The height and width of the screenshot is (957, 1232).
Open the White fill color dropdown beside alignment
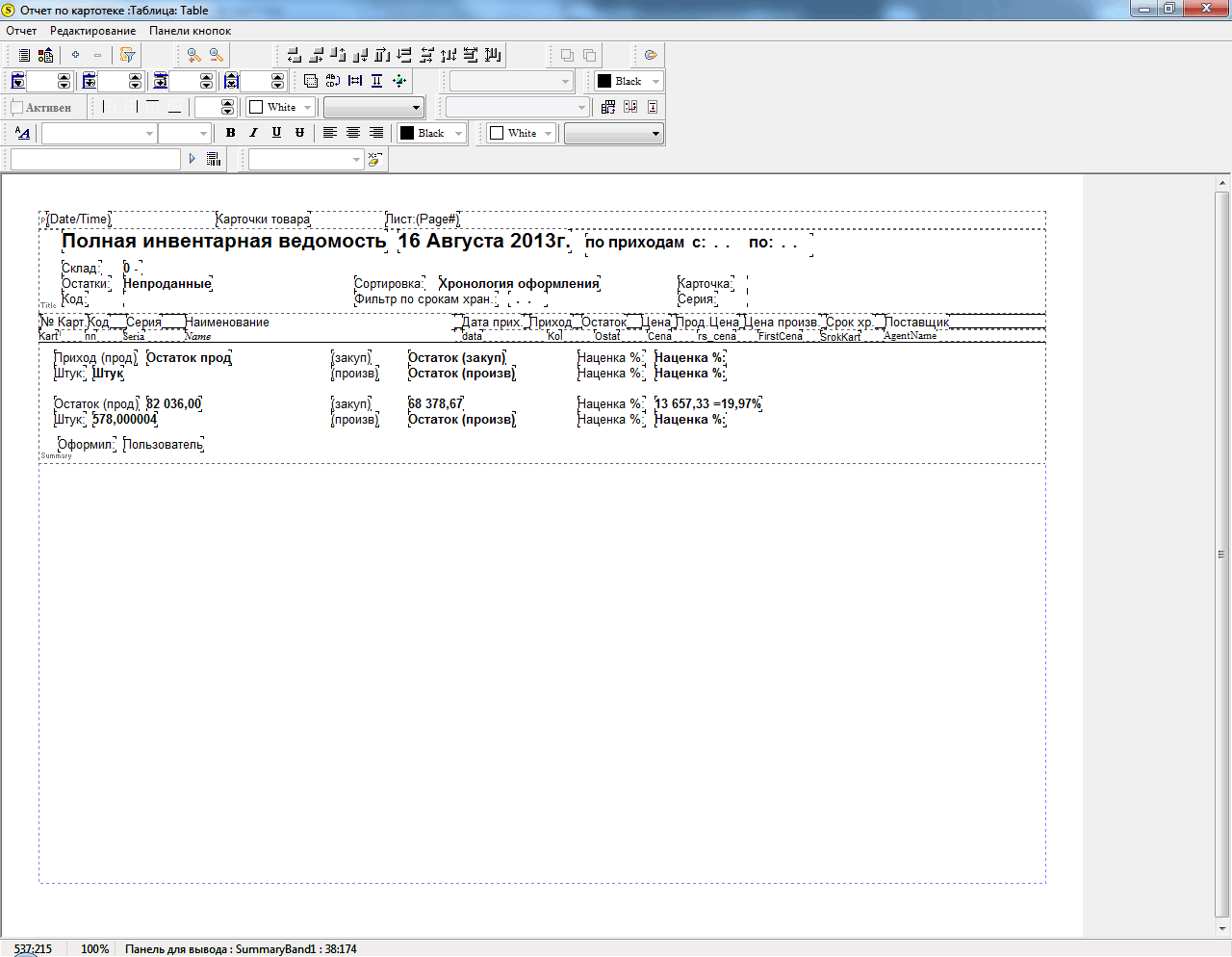point(549,133)
